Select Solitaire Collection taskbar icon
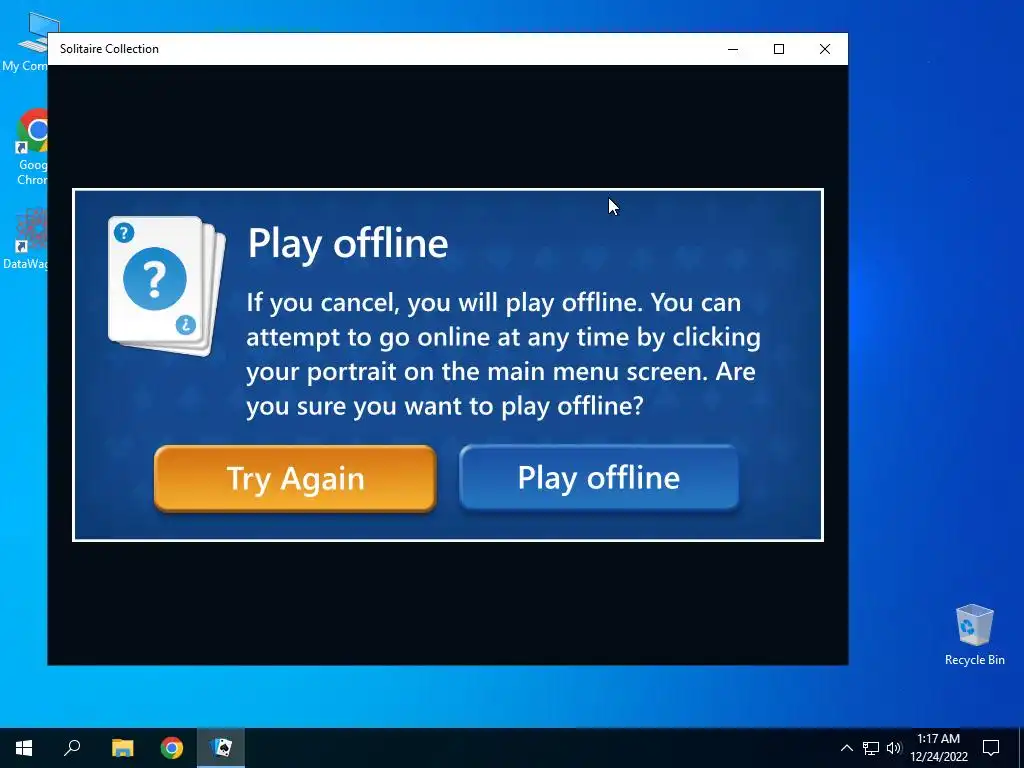The height and width of the screenshot is (768, 1024). pos(221,748)
